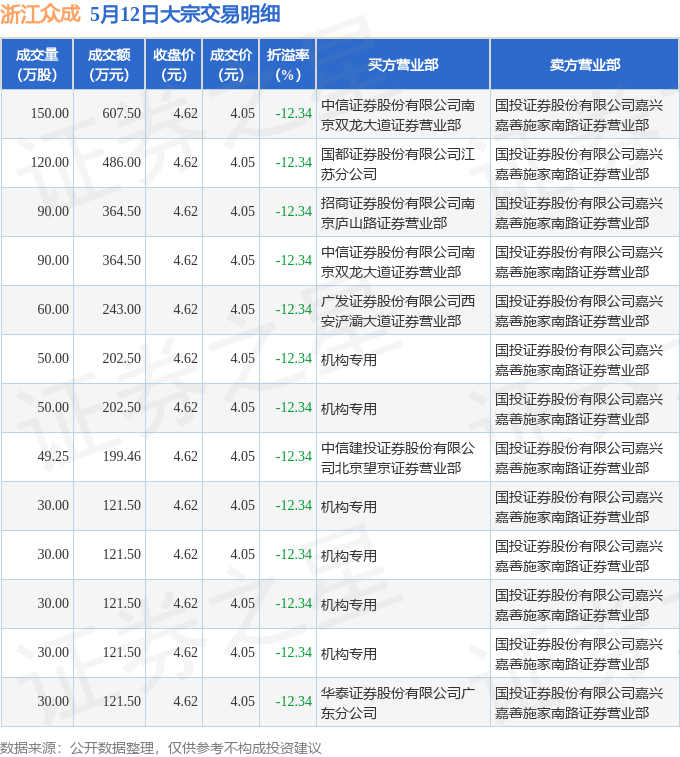Select the 成交额(万元) column header
The height and width of the screenshot is (757, 680).
pos(109,65)
